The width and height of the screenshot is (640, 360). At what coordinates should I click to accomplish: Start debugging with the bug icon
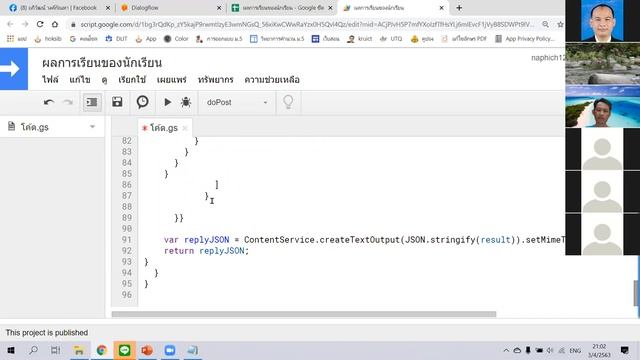186,102
